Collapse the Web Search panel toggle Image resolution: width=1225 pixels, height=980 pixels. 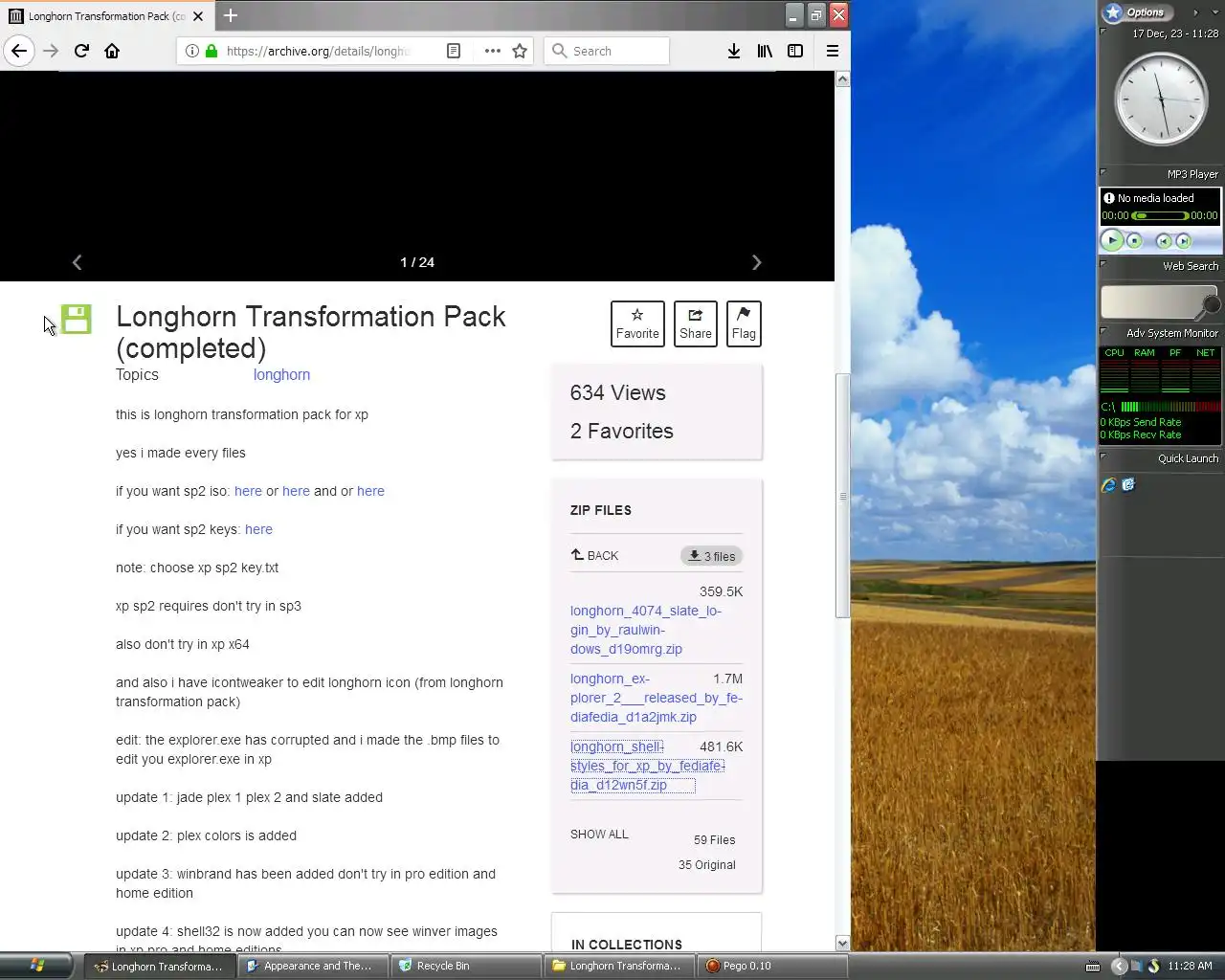tap(1102, 263)
